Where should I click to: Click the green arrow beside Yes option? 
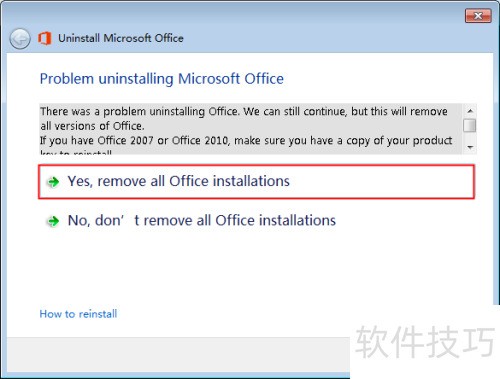coord(53,182)
